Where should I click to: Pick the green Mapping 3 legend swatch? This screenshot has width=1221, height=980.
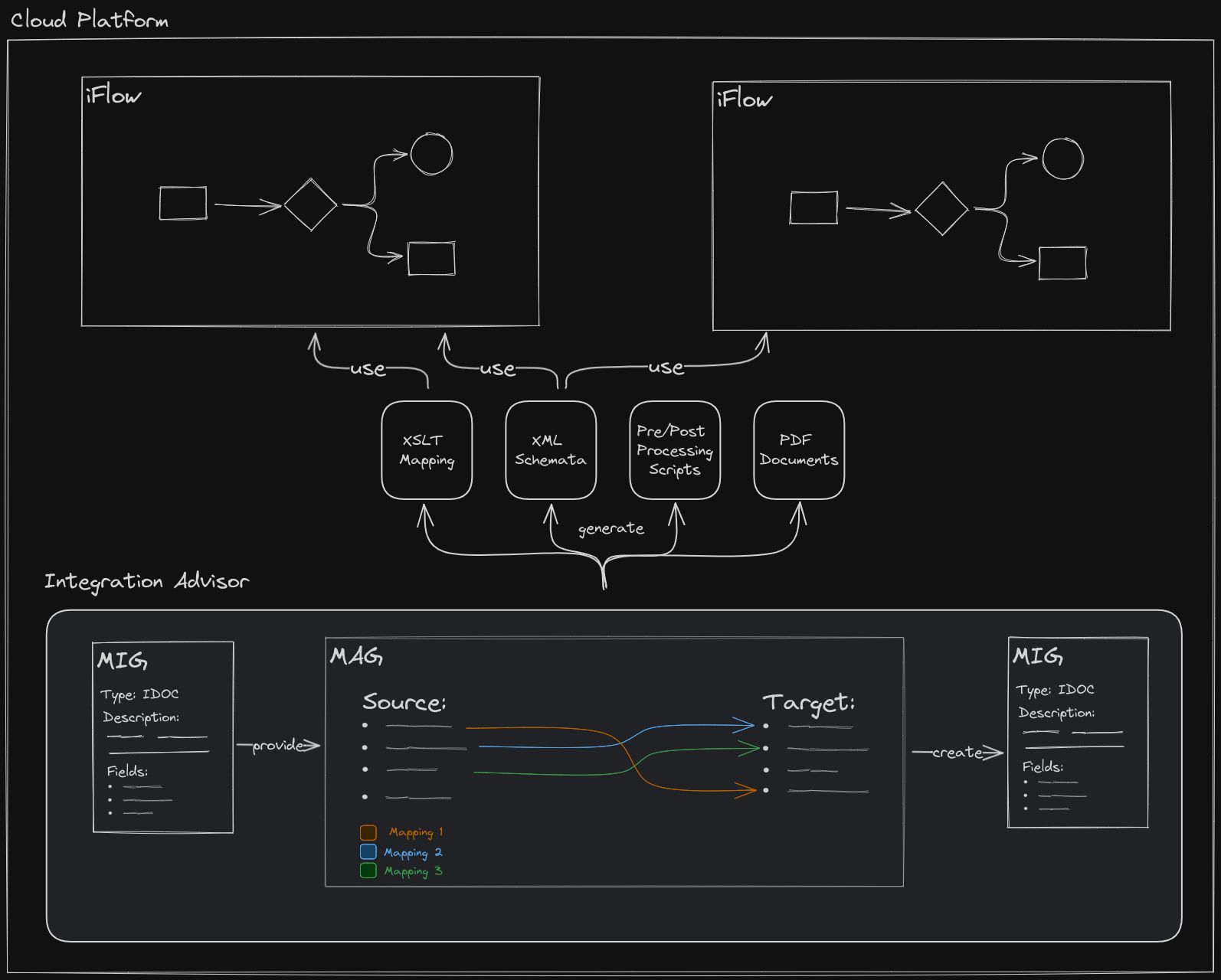point(368,871)
